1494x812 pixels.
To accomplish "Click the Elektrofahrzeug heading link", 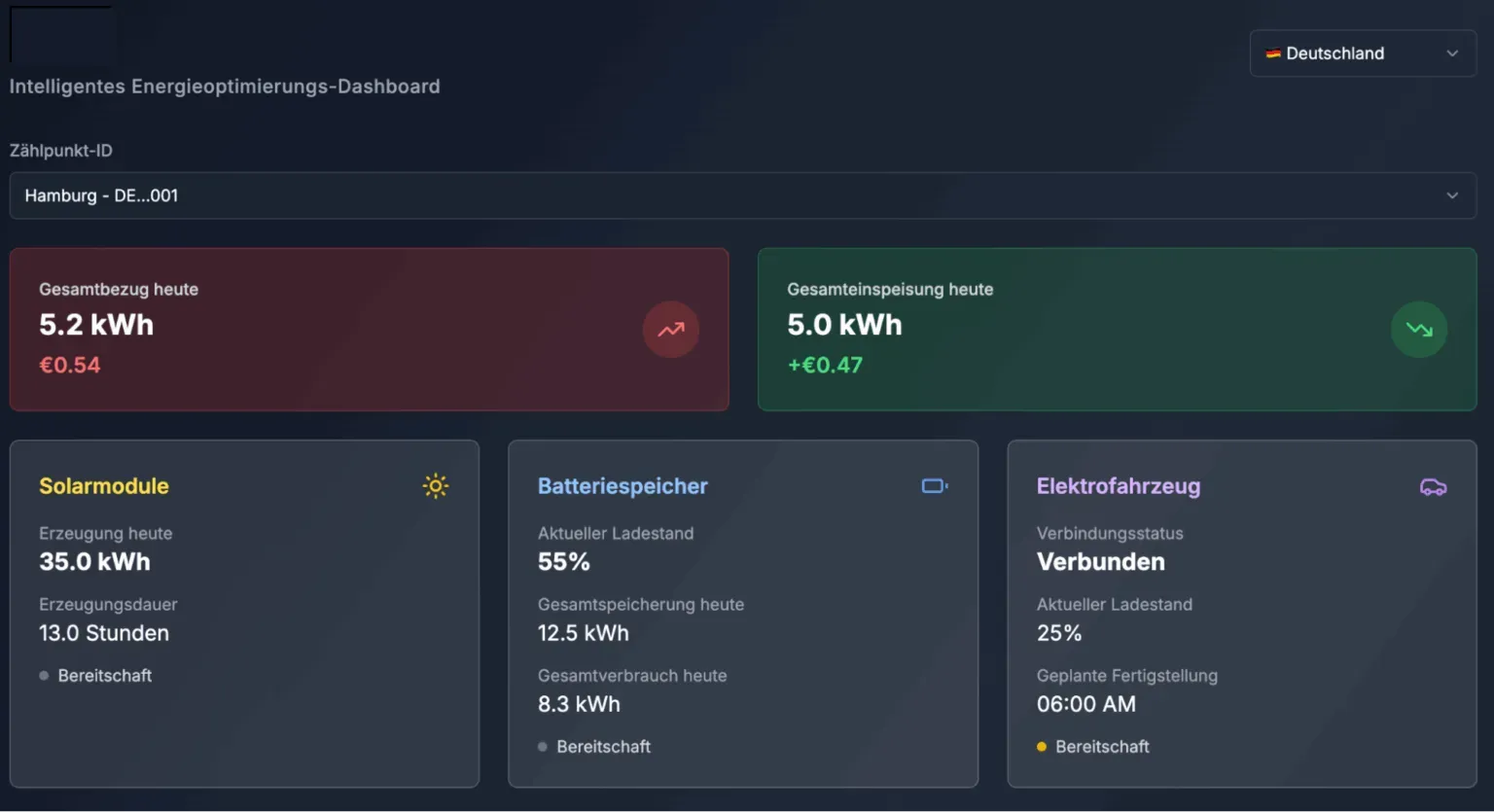I will [x=1119, y=486].
